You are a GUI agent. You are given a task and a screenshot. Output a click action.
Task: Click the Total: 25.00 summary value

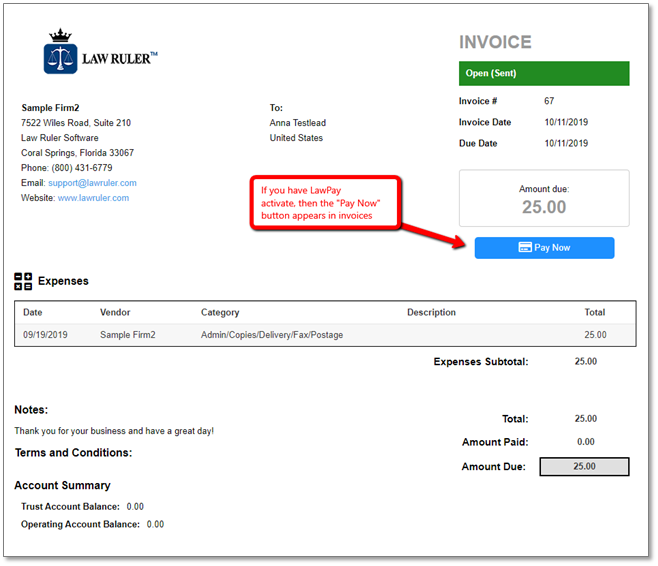click(x=585, y=419)
